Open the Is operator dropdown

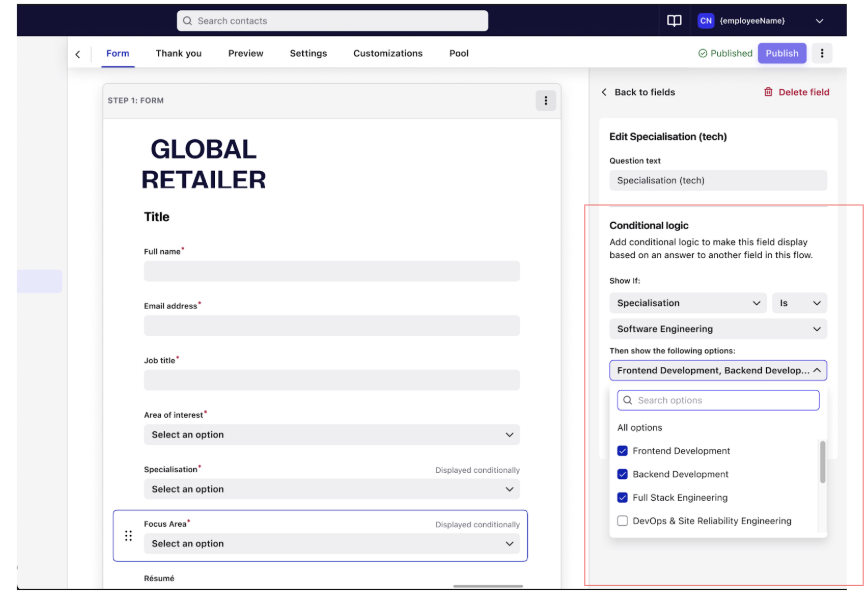[x=799, y=303]
